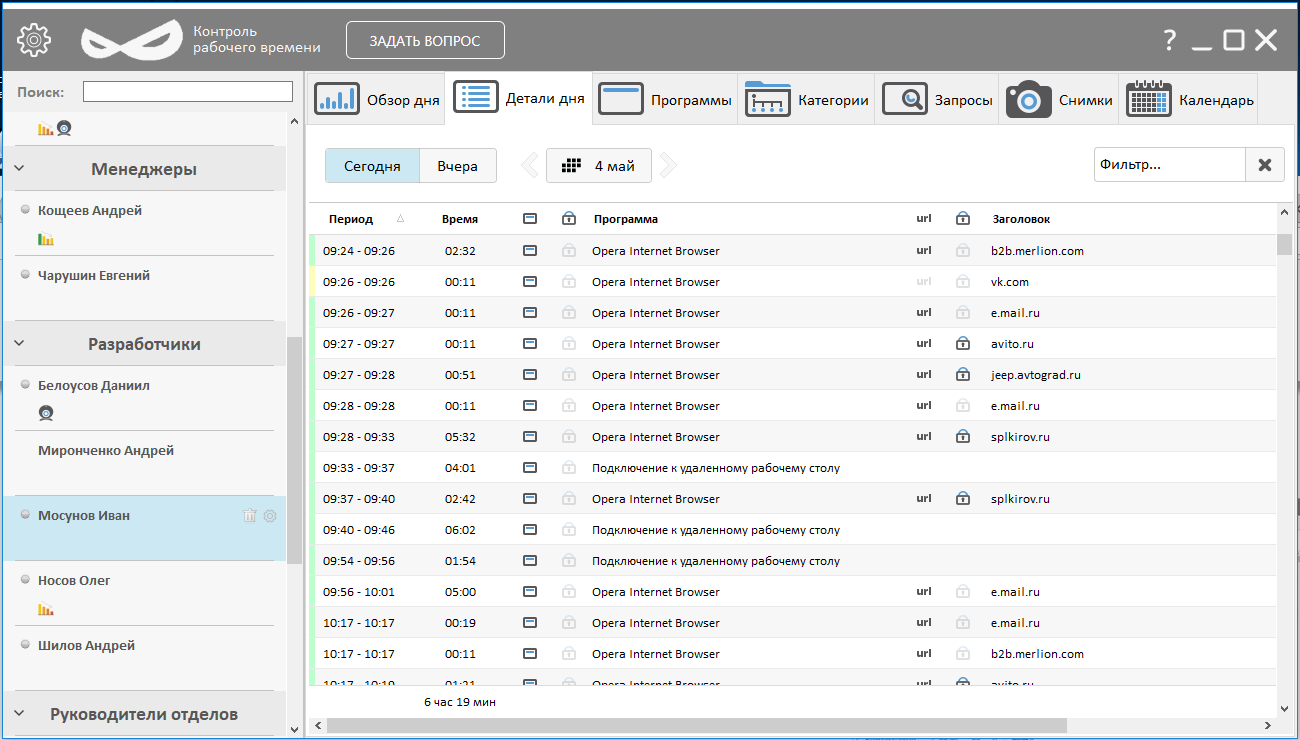Go to the next day arrow
Screen dimensions: 1300x740
pyautogui.click(x=668, y=166)
